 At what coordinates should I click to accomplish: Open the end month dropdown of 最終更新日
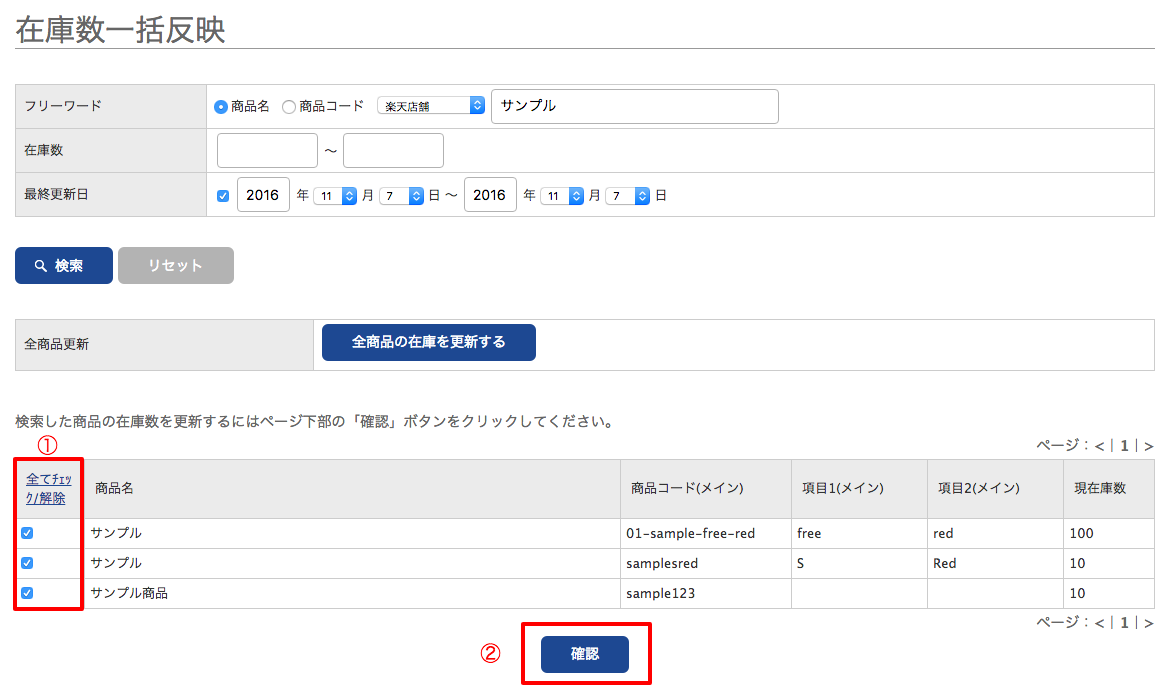tap(562, 196)
